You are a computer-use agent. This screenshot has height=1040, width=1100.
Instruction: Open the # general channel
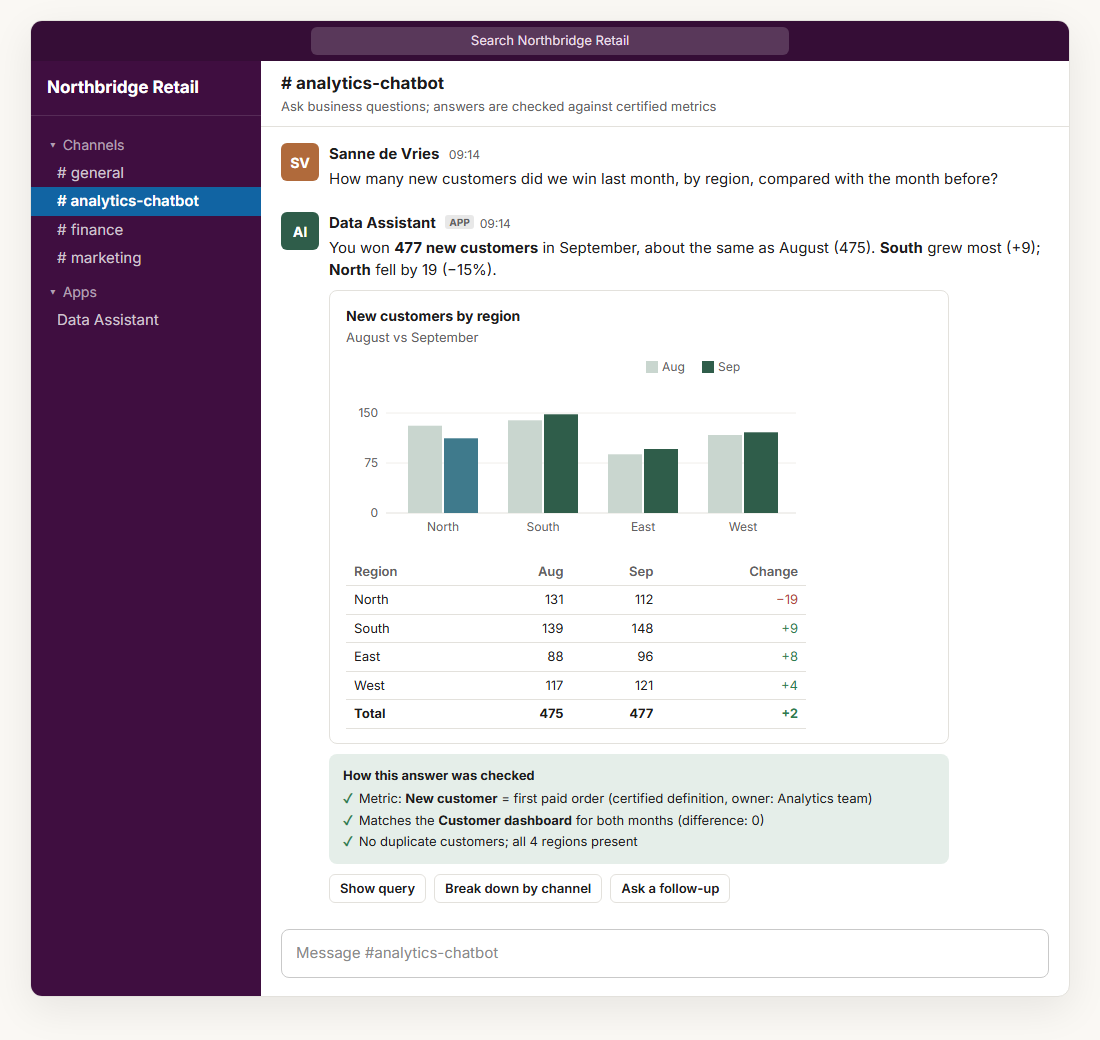tap(146, 173)
